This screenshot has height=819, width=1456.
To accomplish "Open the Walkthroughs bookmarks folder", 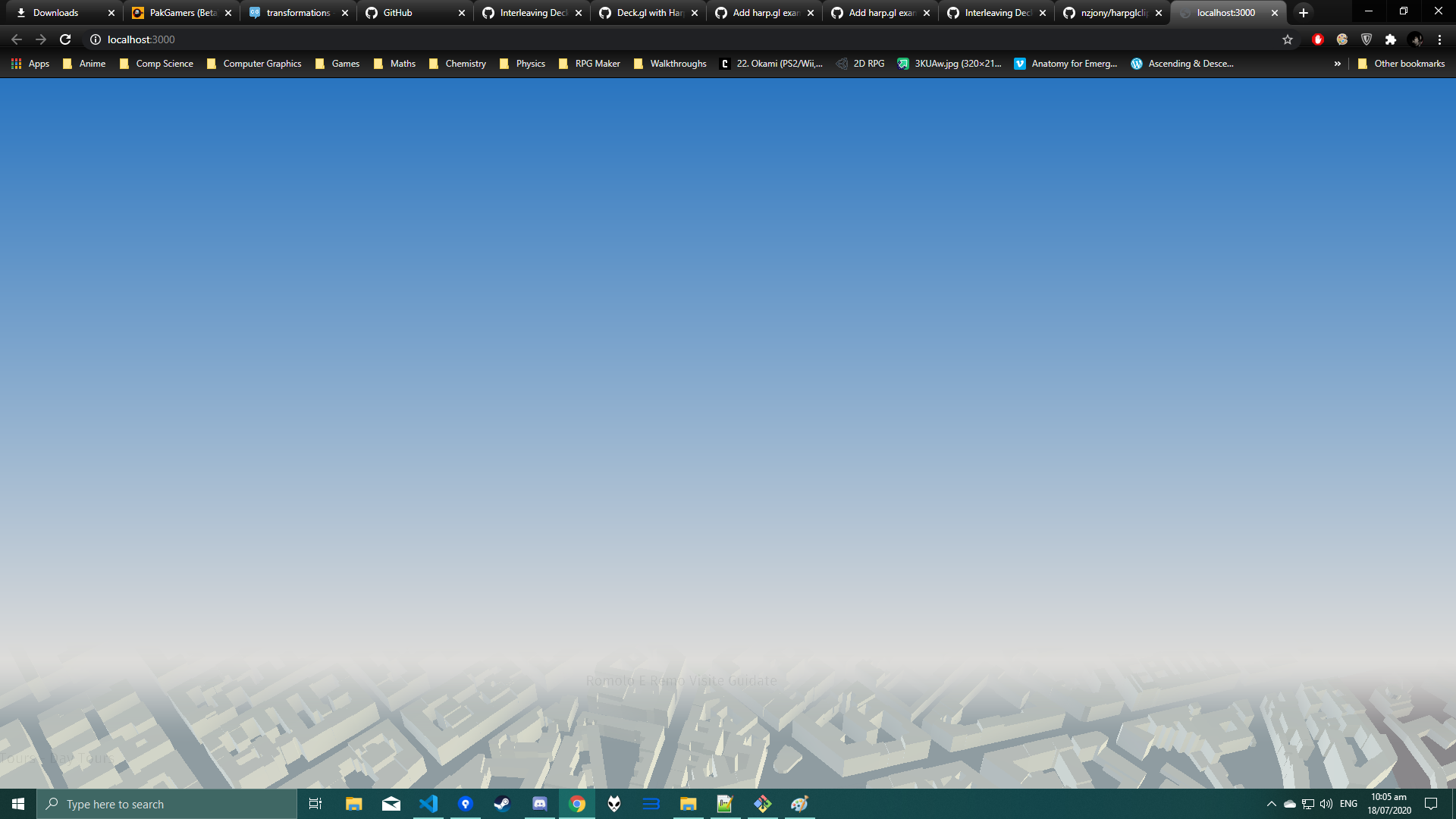I will pyautogui.click(x=670, y=64).
